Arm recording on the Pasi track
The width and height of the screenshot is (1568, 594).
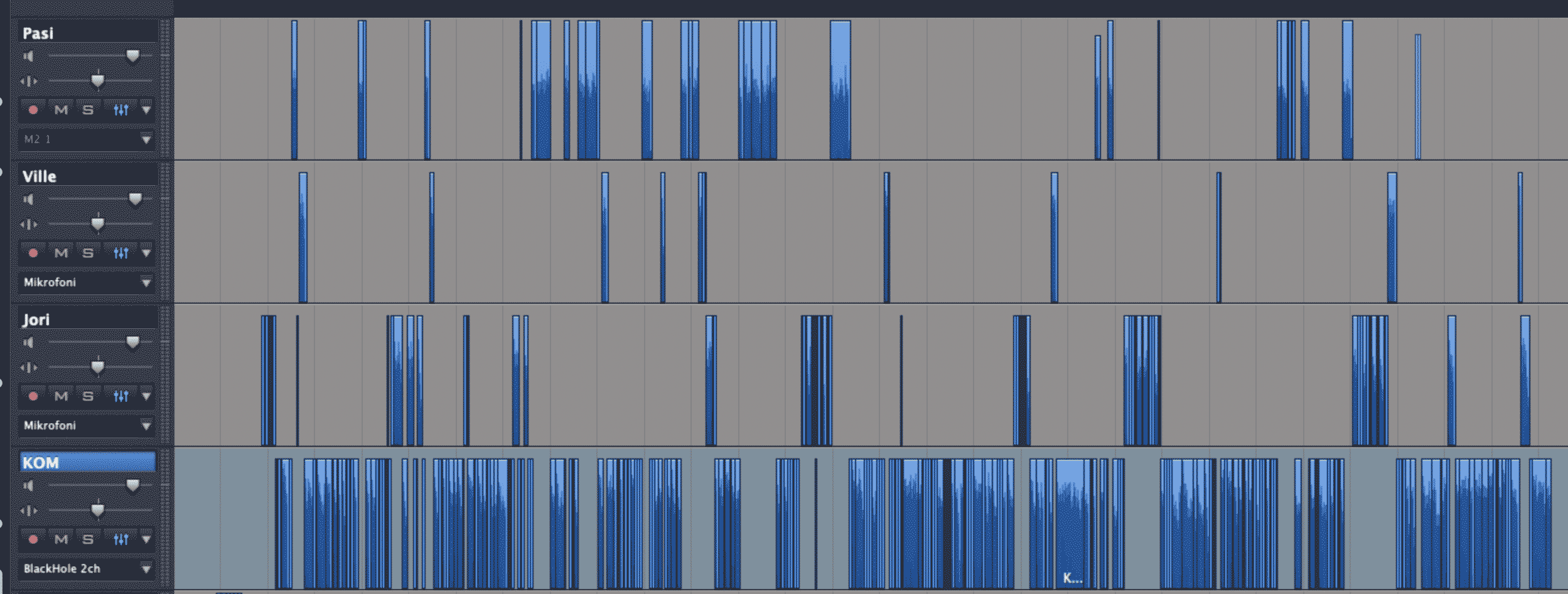[x=33, y=110]
